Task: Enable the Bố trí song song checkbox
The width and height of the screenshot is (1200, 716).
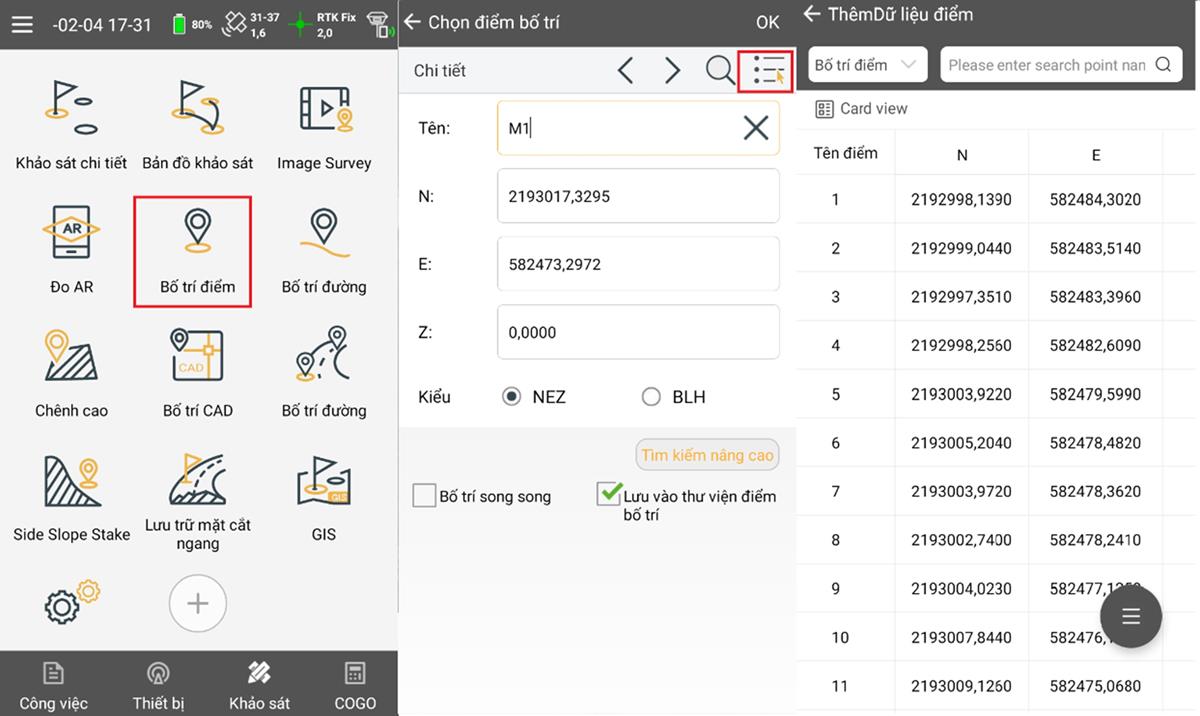Action: (424, 495)
